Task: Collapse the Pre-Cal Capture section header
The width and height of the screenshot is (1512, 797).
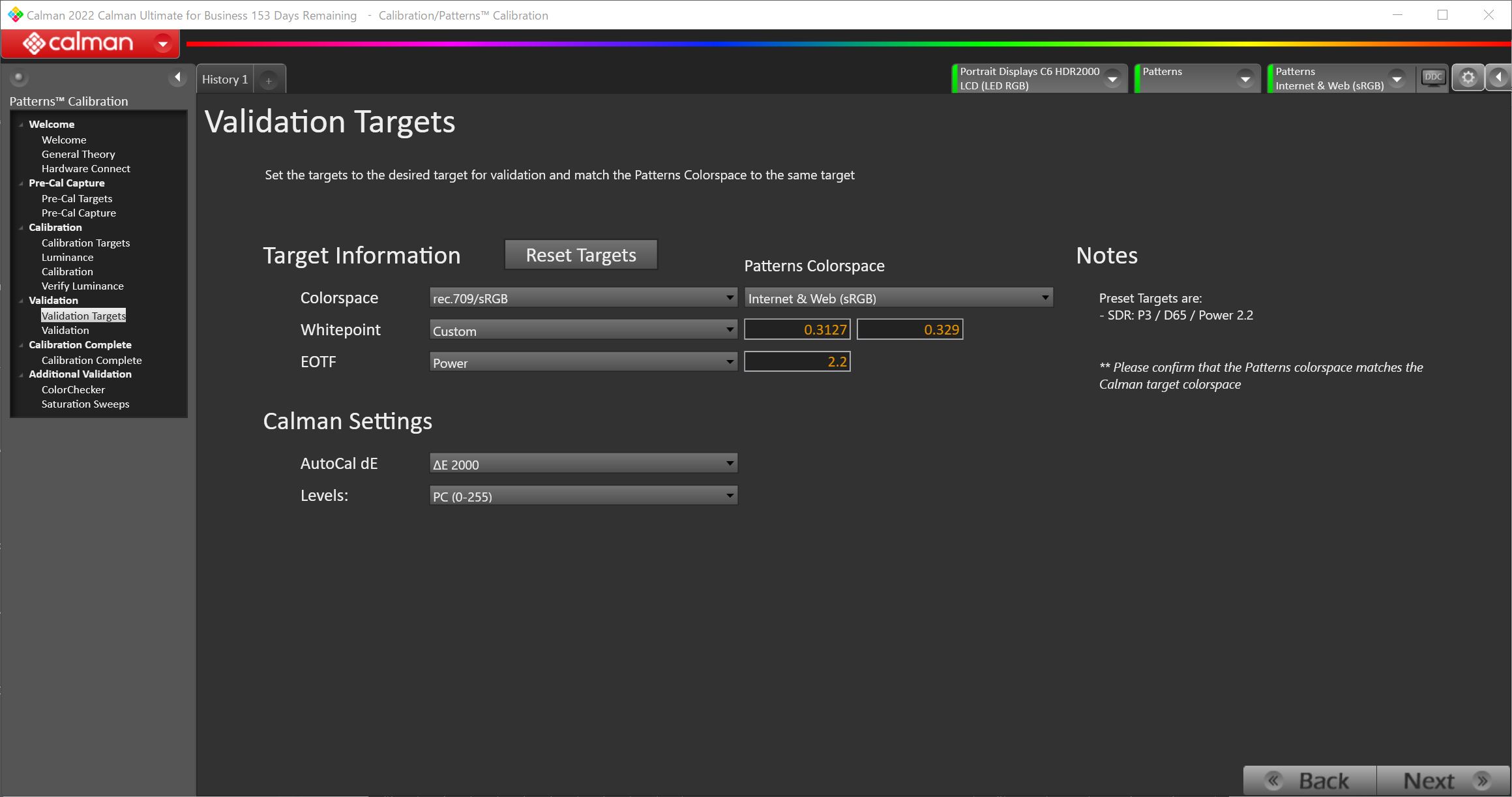Action: click(22, 183)
